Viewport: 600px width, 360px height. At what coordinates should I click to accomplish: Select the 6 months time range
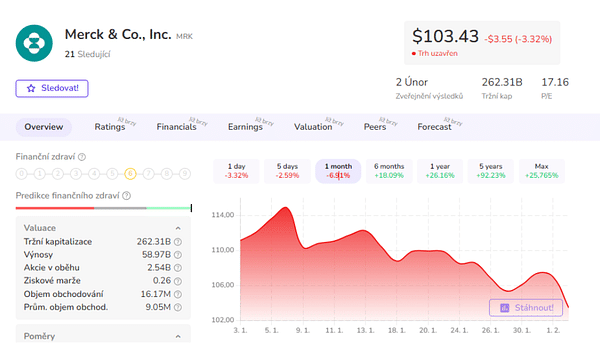(x=389, y=171)
